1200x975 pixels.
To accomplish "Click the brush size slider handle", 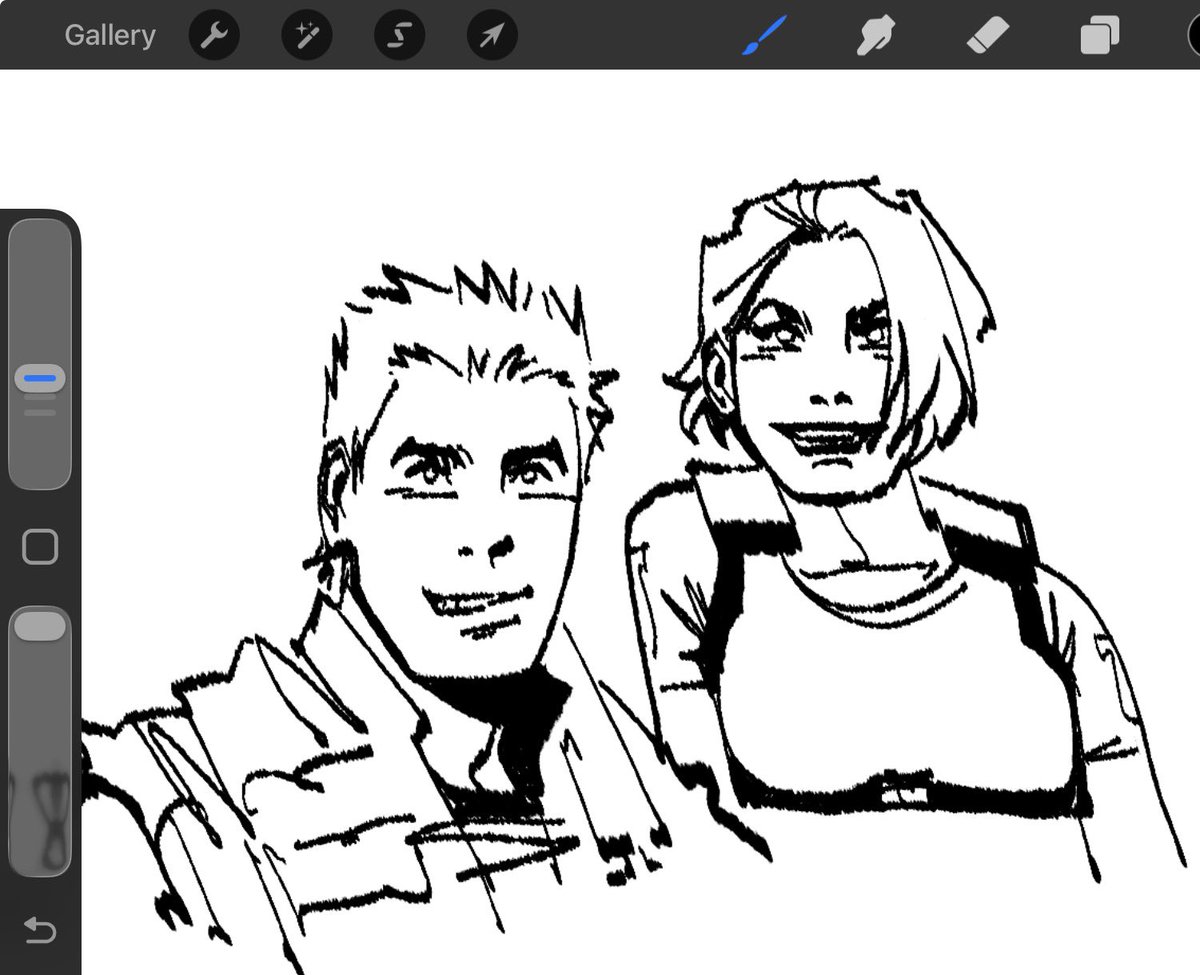I will (40, 379).
